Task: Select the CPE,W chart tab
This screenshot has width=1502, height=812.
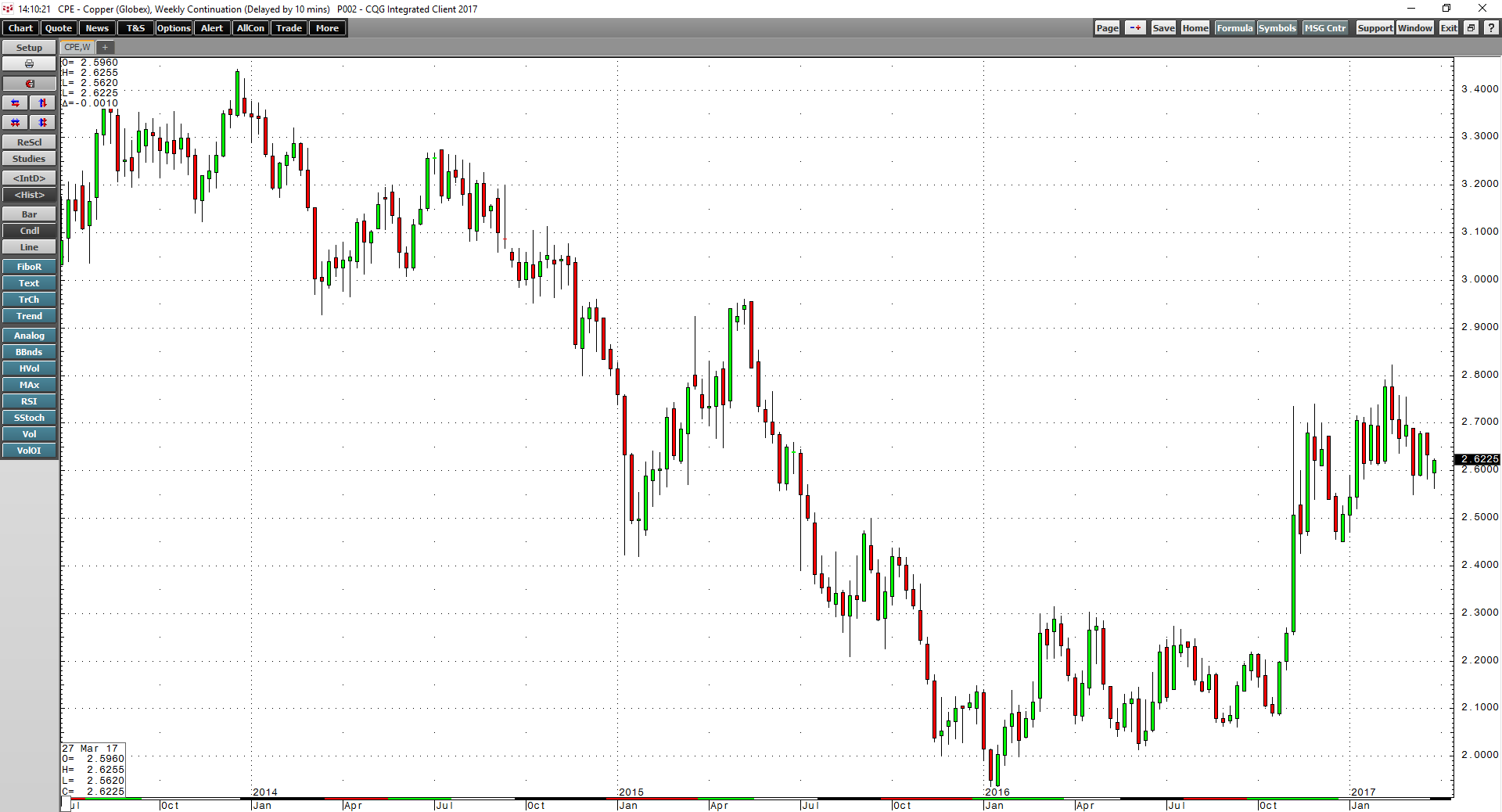Action: (x=77, y=47)
